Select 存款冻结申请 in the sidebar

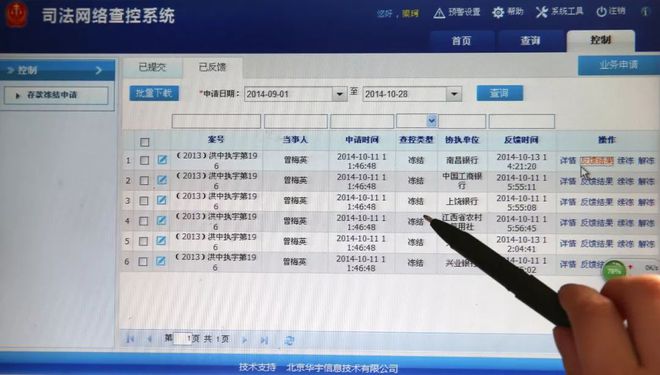coord(56,96)
